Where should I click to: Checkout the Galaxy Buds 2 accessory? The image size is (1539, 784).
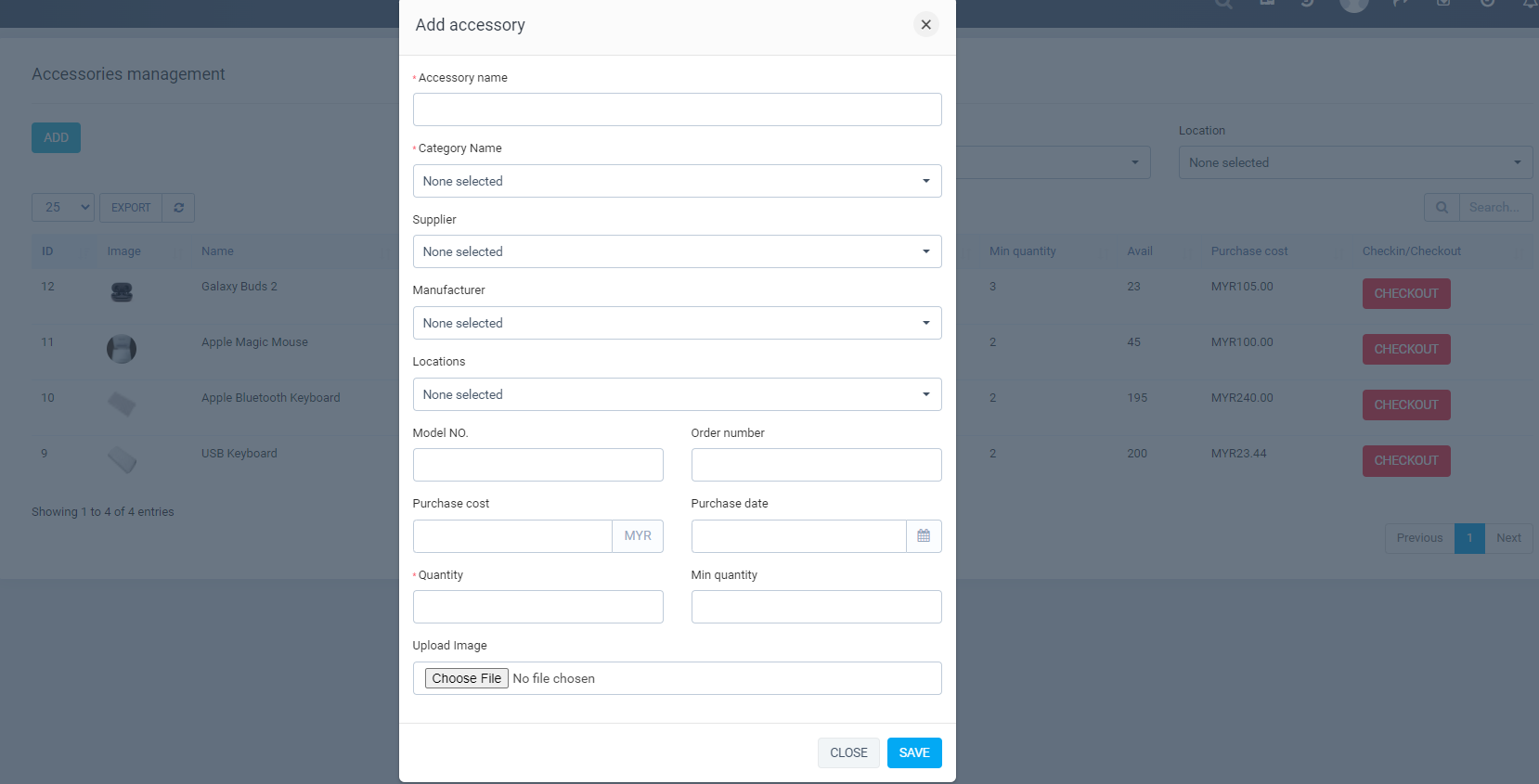(x=1405, y=293)
